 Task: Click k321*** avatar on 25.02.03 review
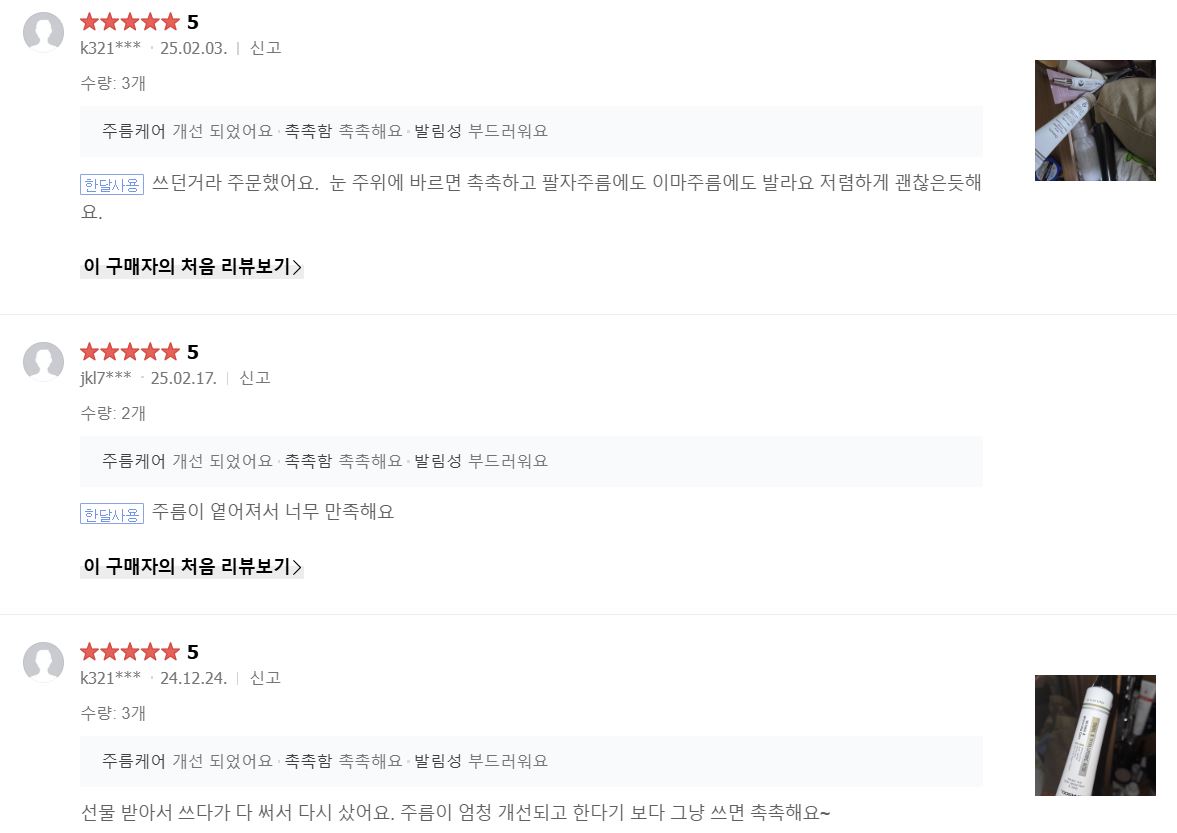point(43,32)
